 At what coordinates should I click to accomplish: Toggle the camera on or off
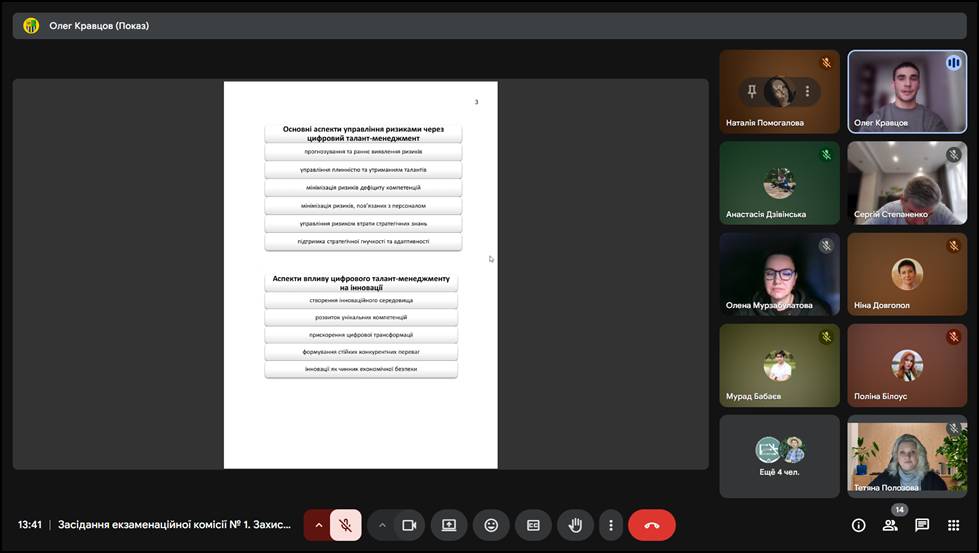pos(409,525)
